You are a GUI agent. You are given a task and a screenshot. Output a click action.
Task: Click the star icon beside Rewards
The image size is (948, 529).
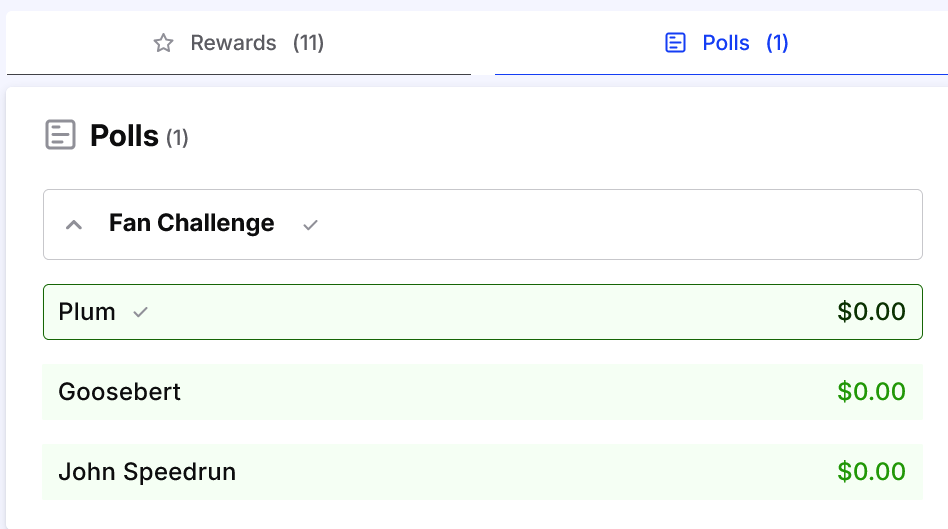coord(163,43)
